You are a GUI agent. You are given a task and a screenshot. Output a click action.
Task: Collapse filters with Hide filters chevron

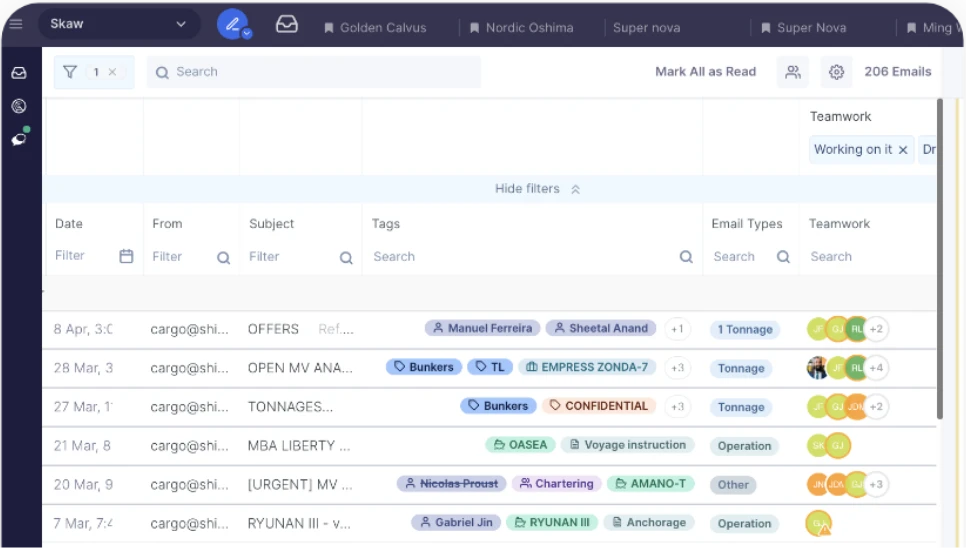[x=575, y=189]
